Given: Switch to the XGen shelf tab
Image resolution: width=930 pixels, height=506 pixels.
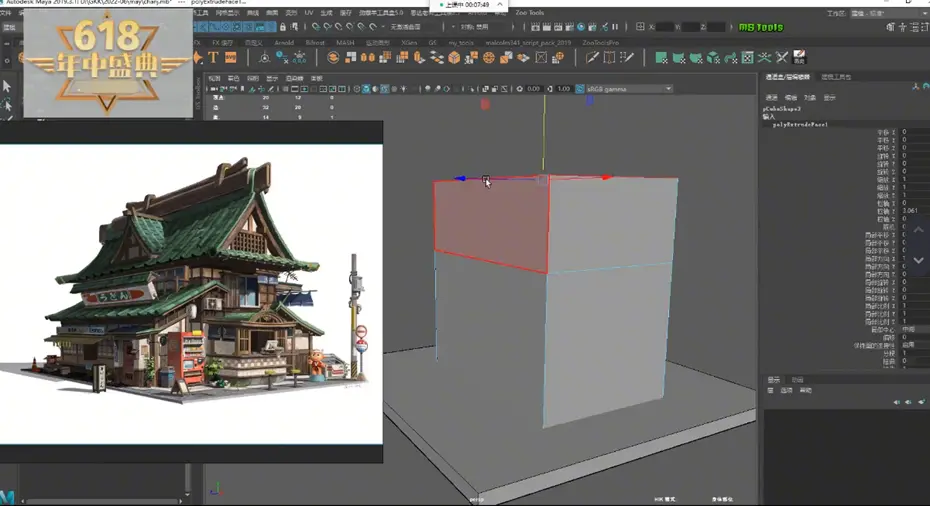Looking at the screenshot, I should 409,43.
